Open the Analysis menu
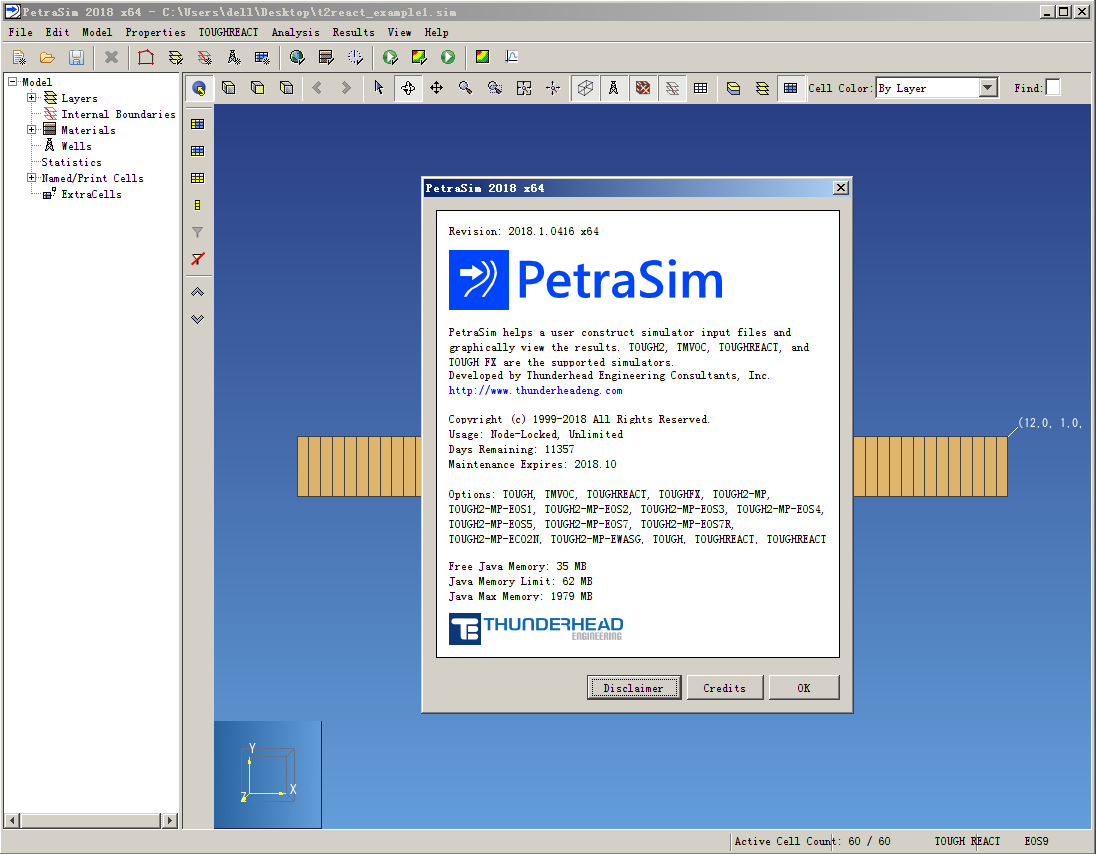 (295, 32)
